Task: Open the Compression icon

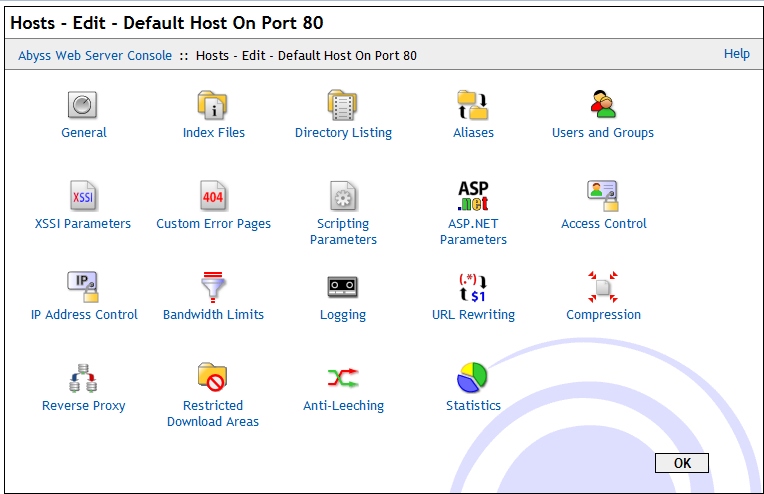Action: click(603, 287)
